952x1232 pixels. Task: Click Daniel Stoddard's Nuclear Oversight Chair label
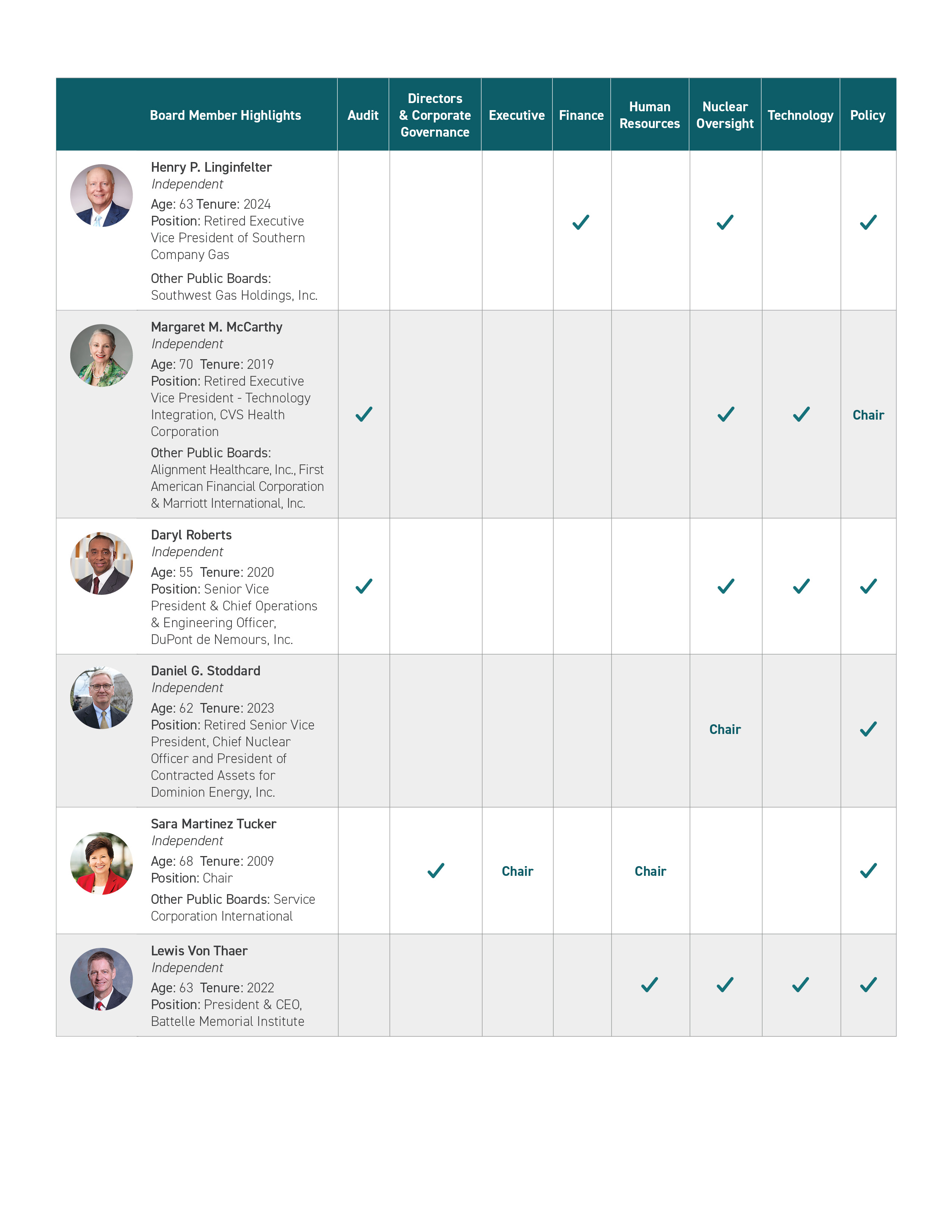point(725,729)
